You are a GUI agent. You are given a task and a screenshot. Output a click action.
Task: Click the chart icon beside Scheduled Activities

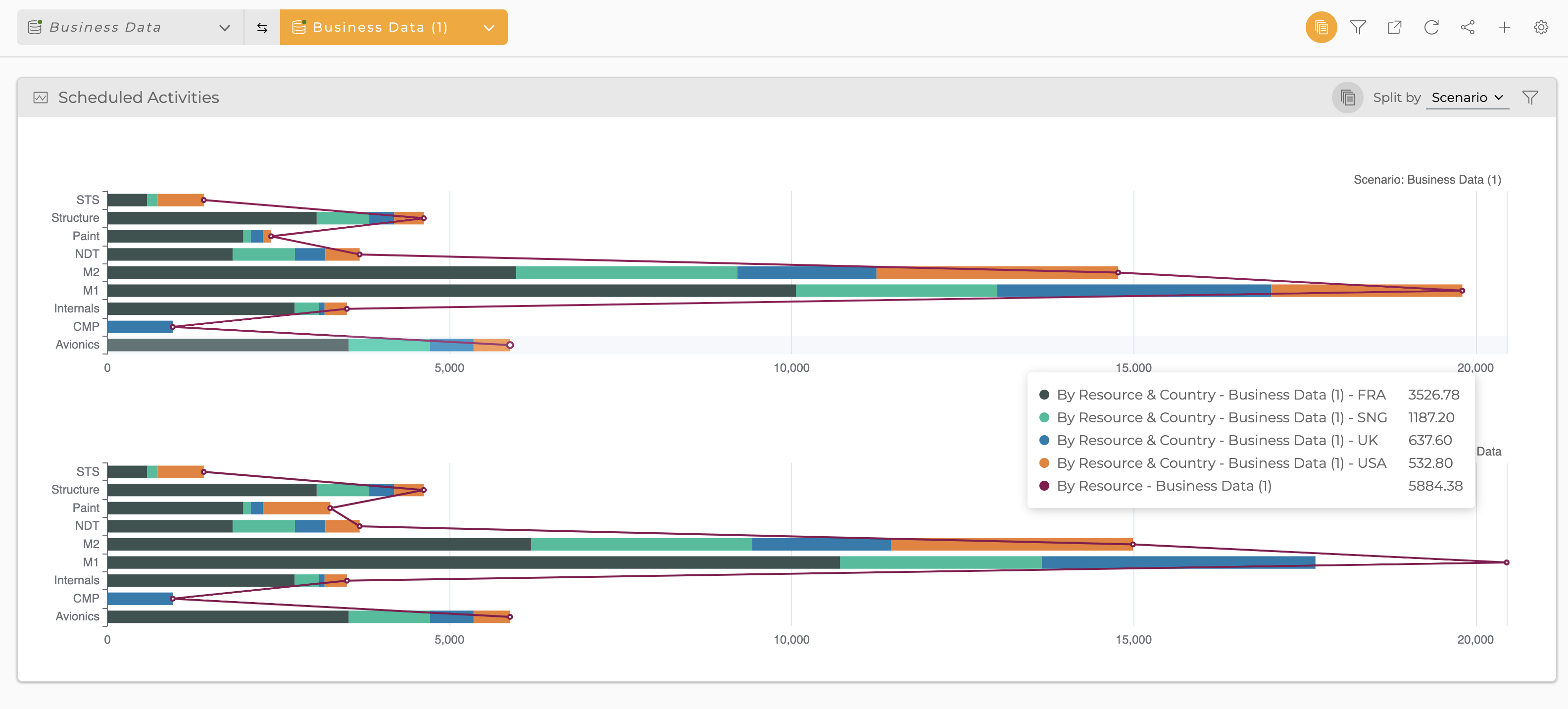40,98
